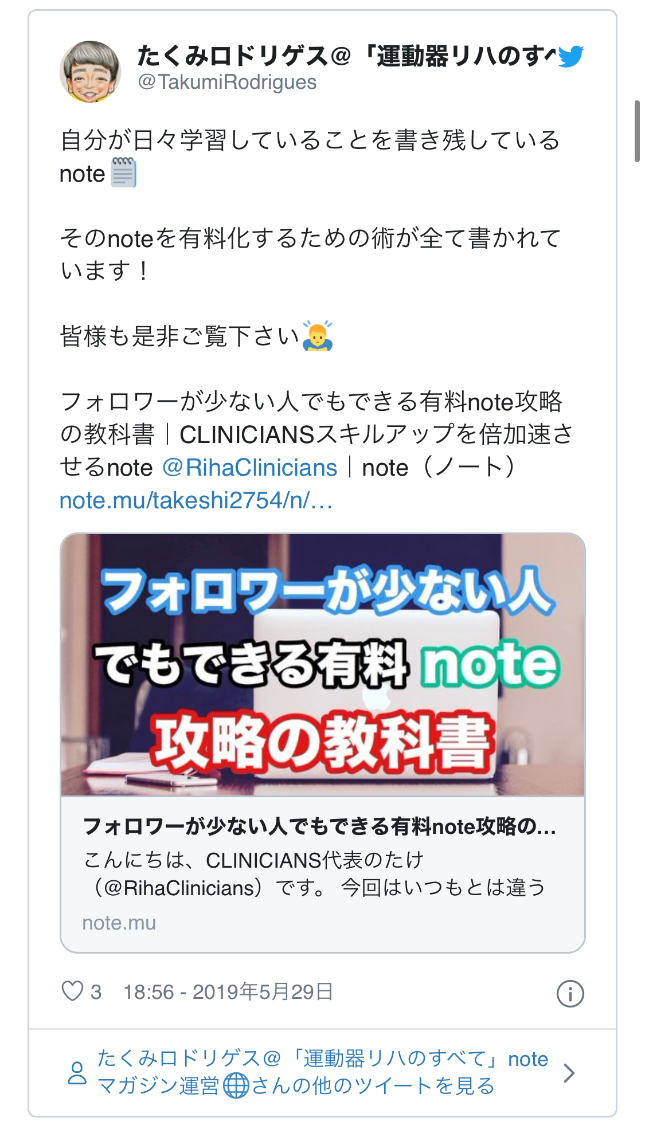This screenshot has width=645, height=1125.
Task: Open the @TakumiRodrigues handle
Action: pos(227,83)
